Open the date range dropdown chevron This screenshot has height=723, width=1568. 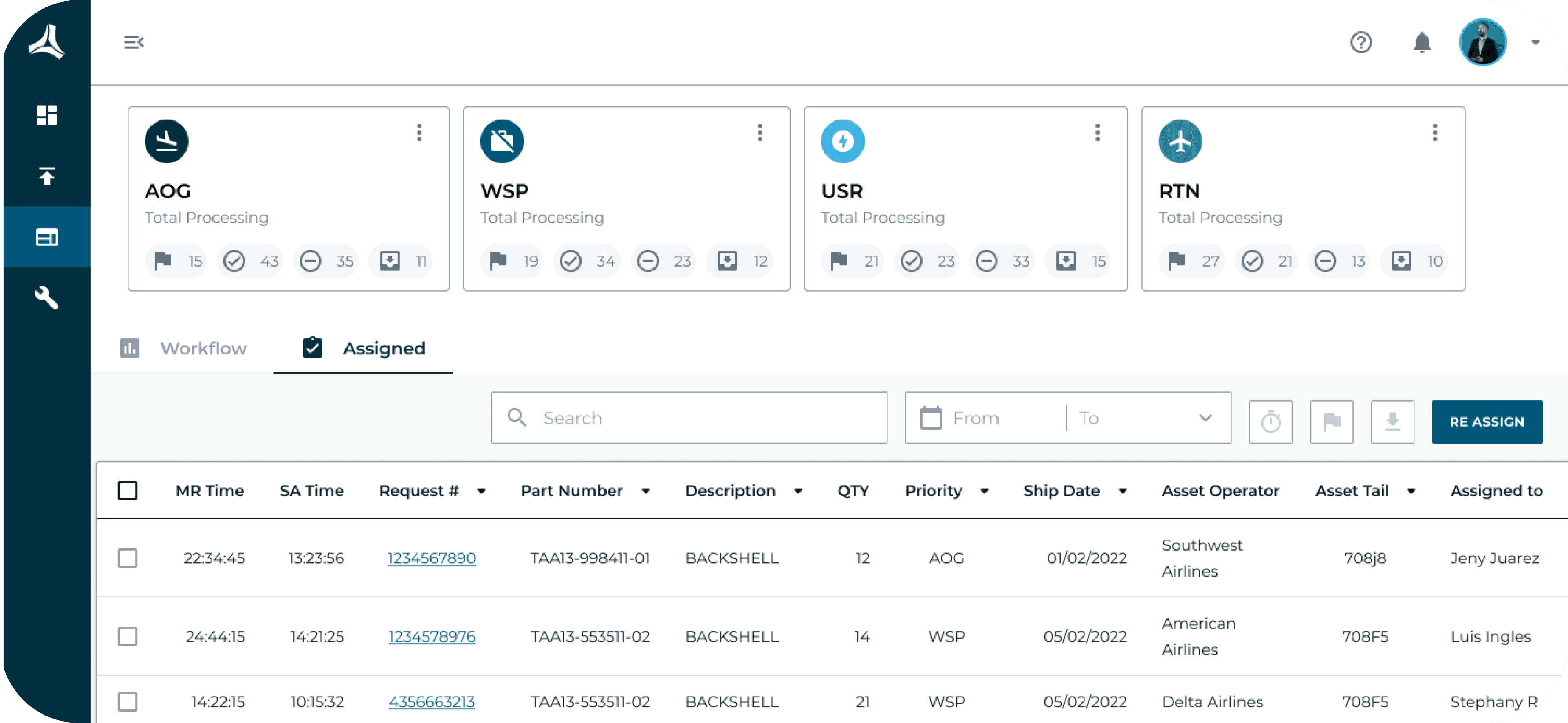(x=1205, y=417)
